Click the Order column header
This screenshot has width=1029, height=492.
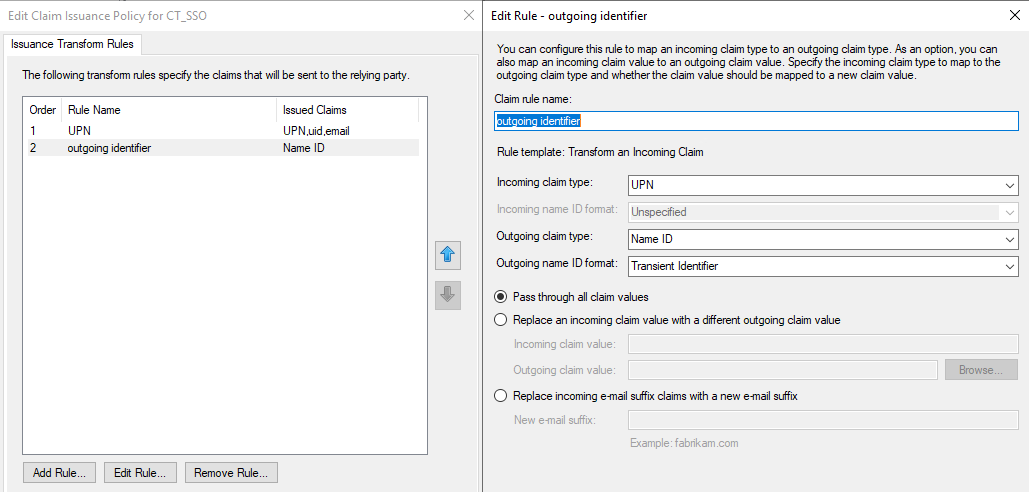click(x=43, y=110)
